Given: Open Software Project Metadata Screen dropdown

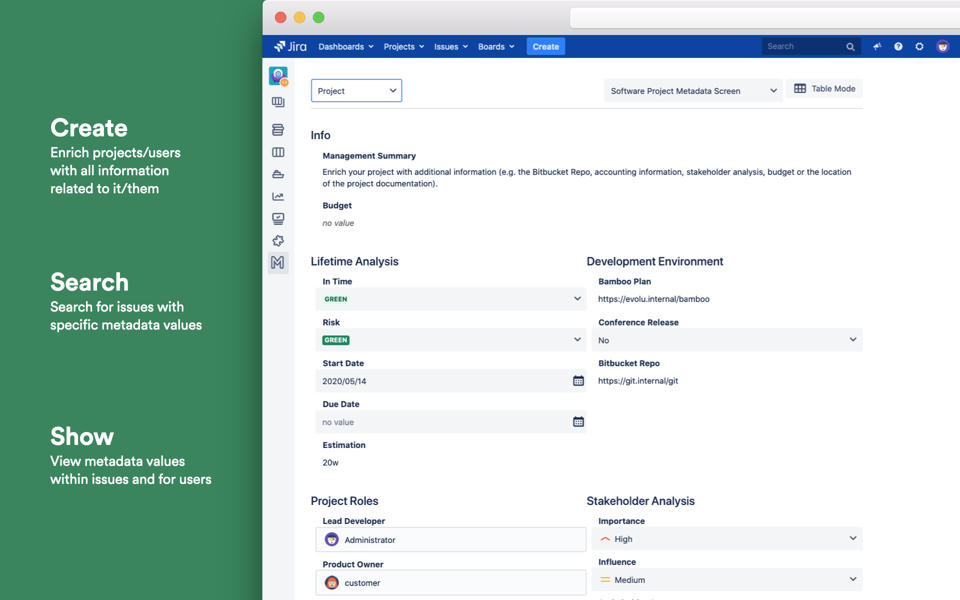Looking at the screenshot, I should pos(693,91).
